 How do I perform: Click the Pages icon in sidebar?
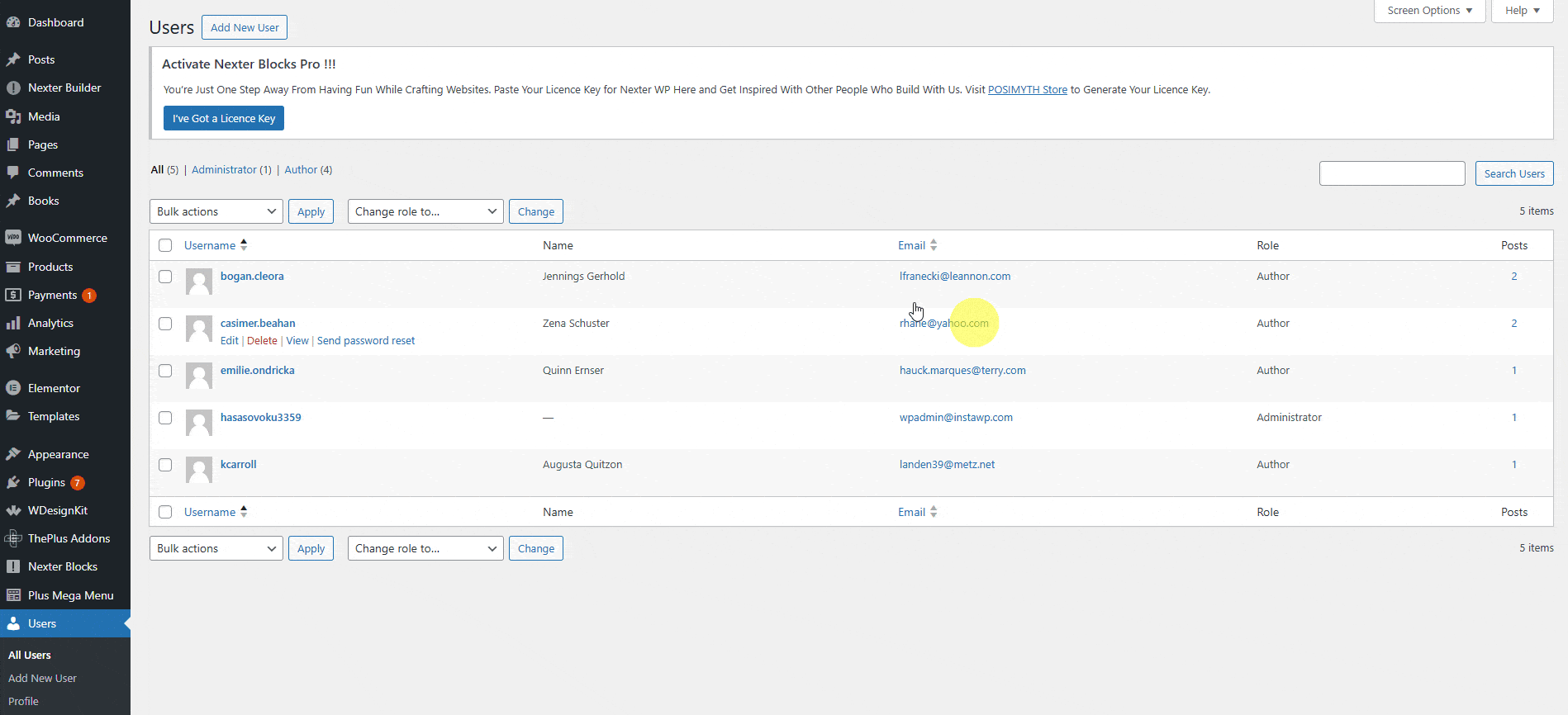click(x=13, y=144)
